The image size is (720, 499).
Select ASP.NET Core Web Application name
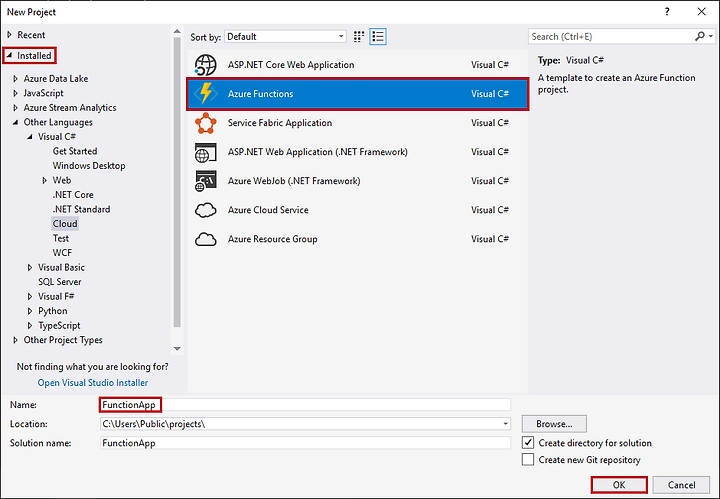point(291,65)
